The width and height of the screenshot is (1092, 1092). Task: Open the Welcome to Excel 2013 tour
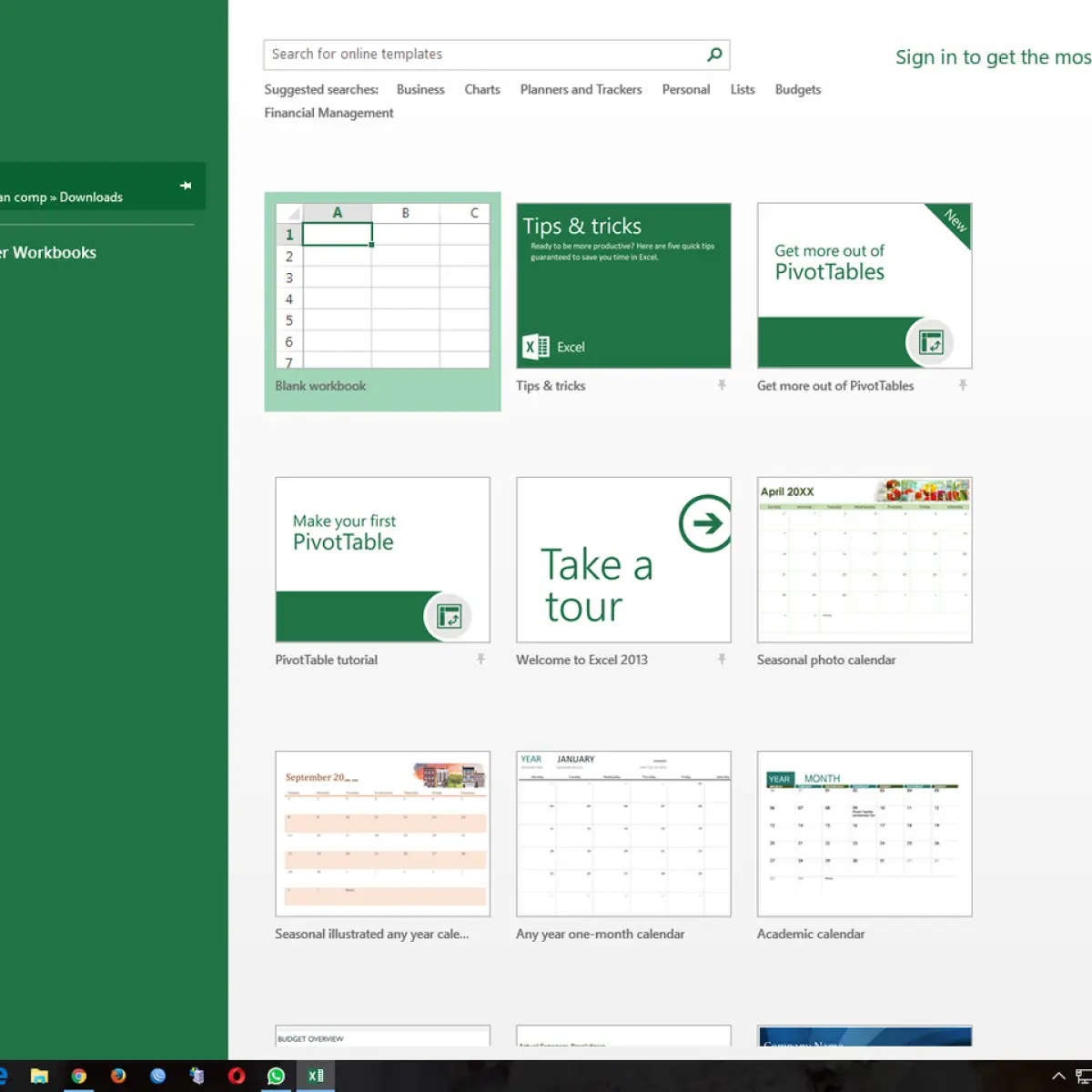(623, 560)
